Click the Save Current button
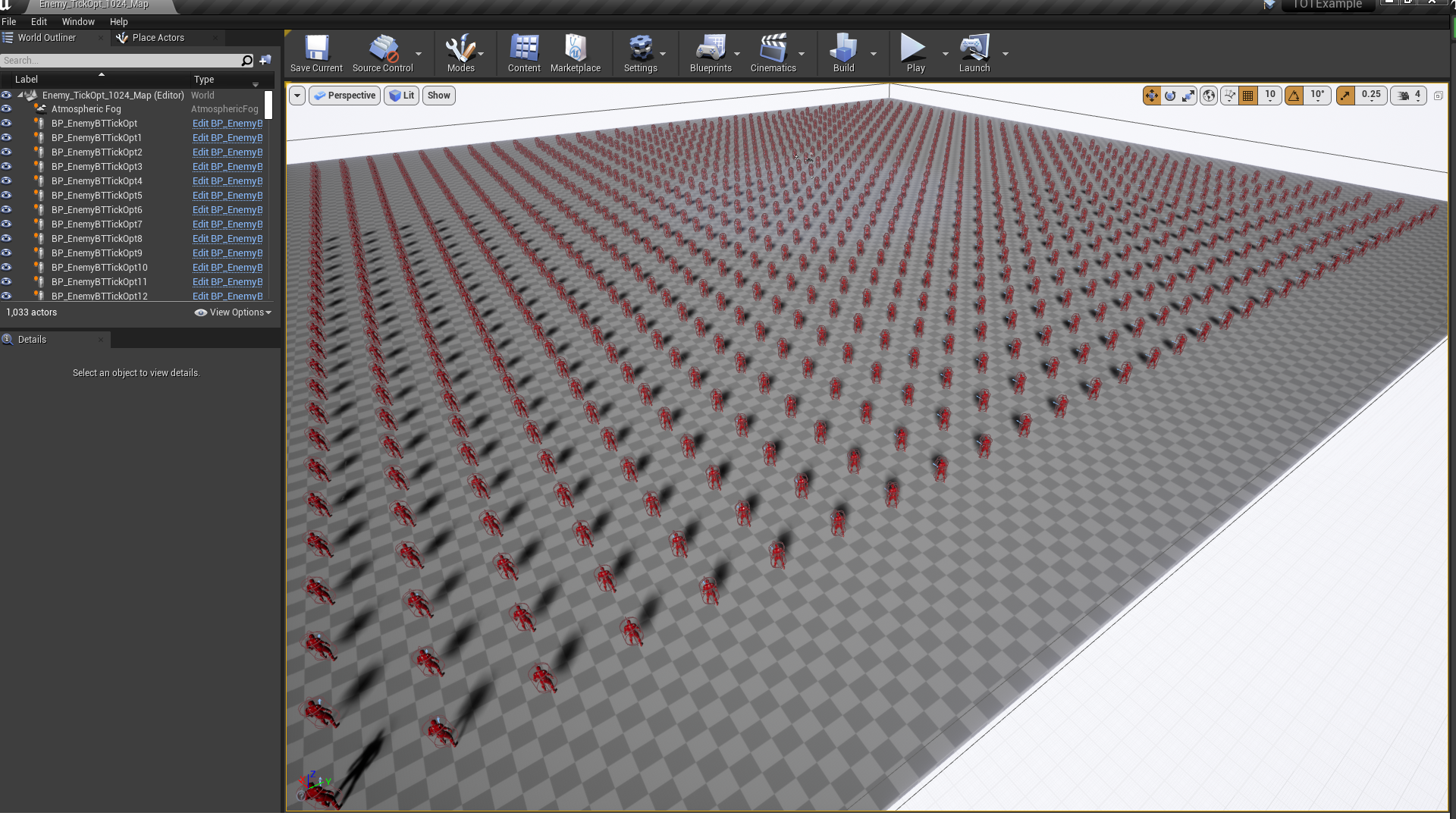The height and width of the screenshot is (819, 1456). 316,53
